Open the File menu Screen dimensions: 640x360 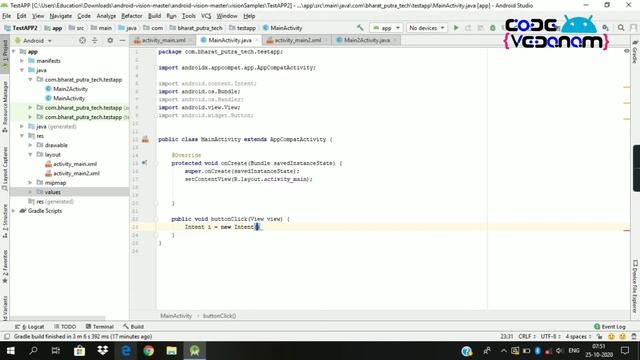click(7, 16)
